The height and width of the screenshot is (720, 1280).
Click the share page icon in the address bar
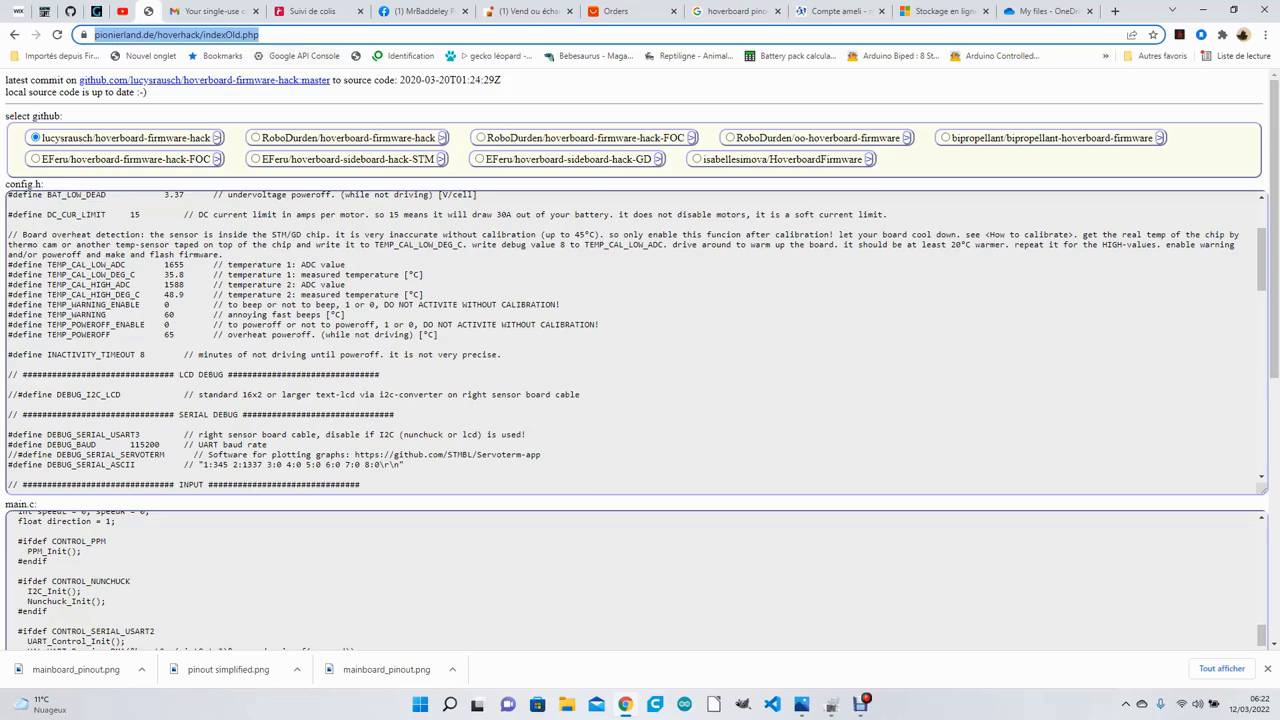pos(1131,34)
